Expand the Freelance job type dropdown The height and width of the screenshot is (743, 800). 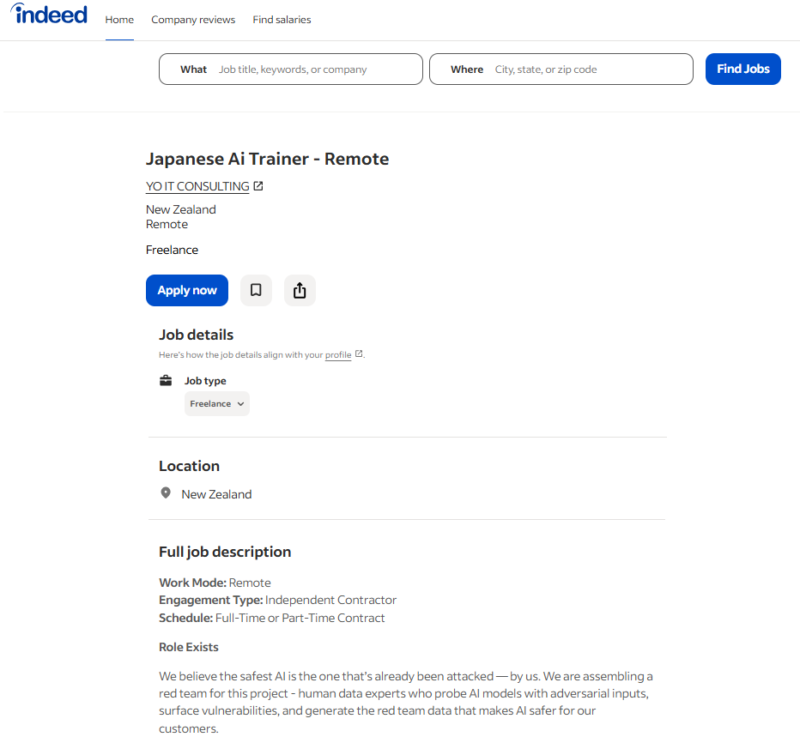tap(217, 404)
